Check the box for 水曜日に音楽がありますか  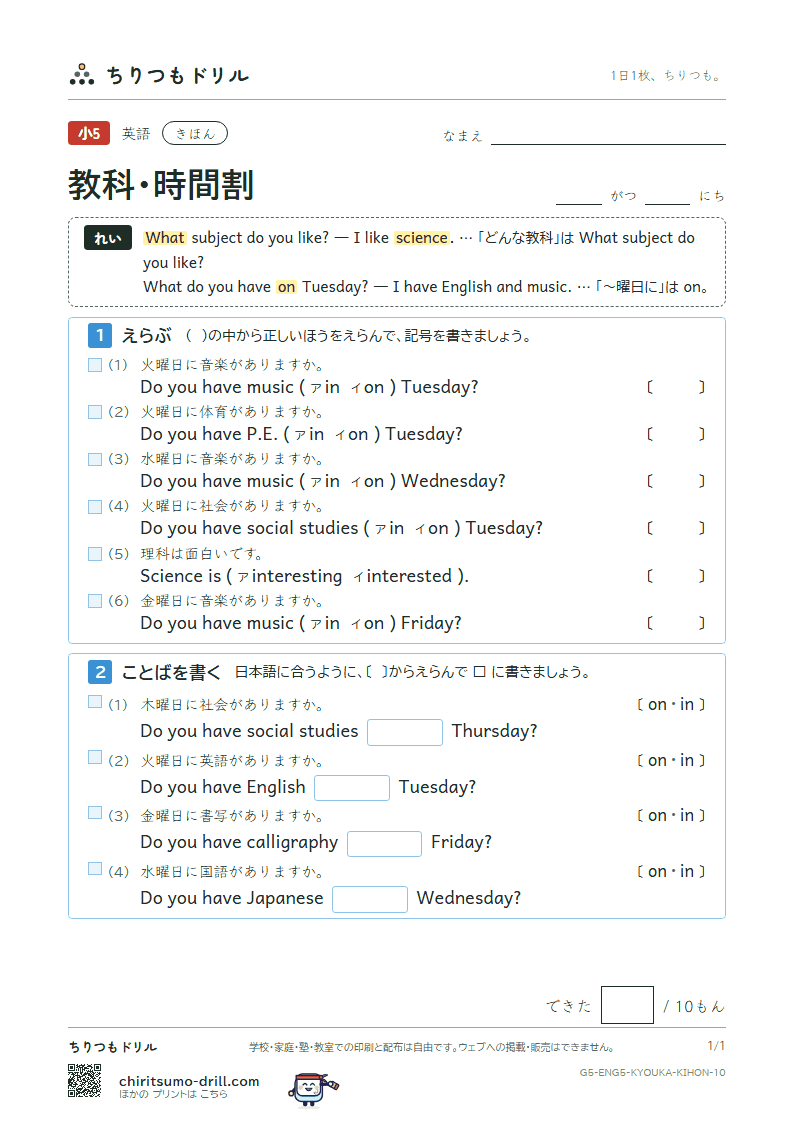(x=95, y=459)
